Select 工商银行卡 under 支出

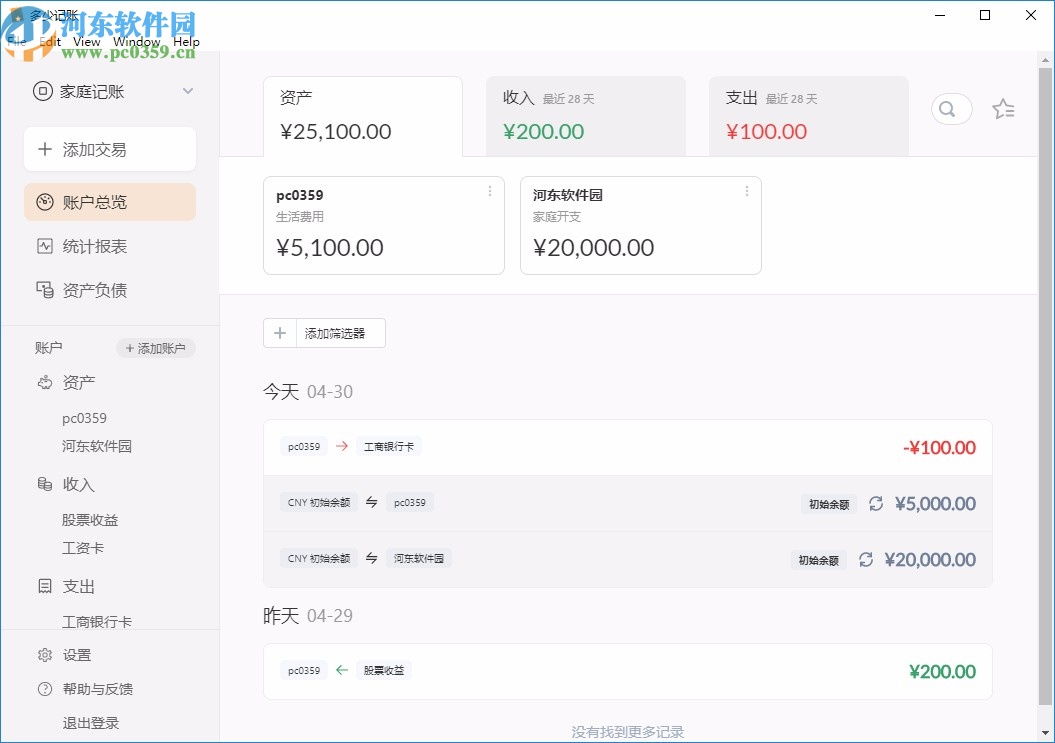click(97, 621)
